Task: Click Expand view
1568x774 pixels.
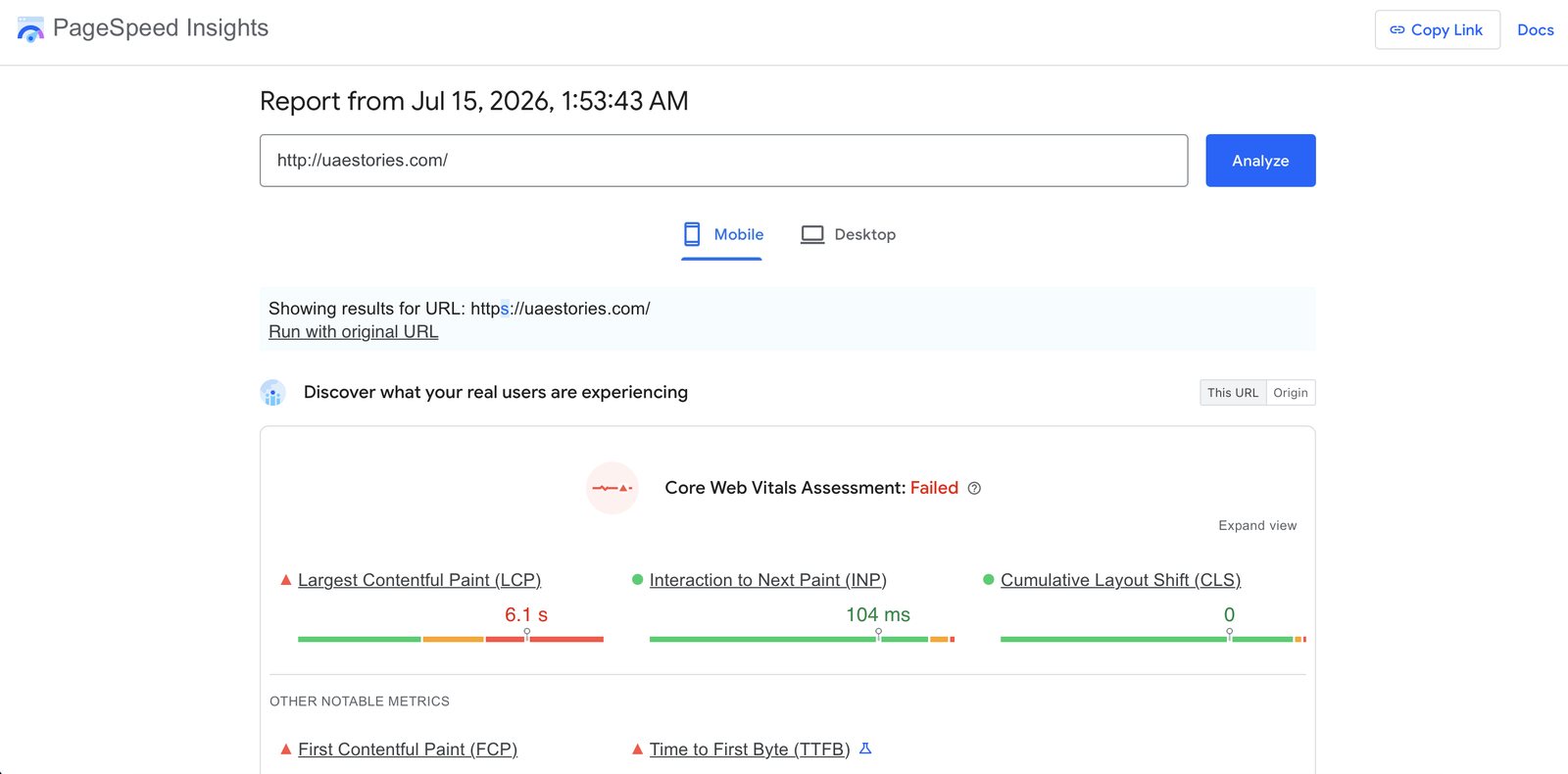Action: click(1257, 526)
